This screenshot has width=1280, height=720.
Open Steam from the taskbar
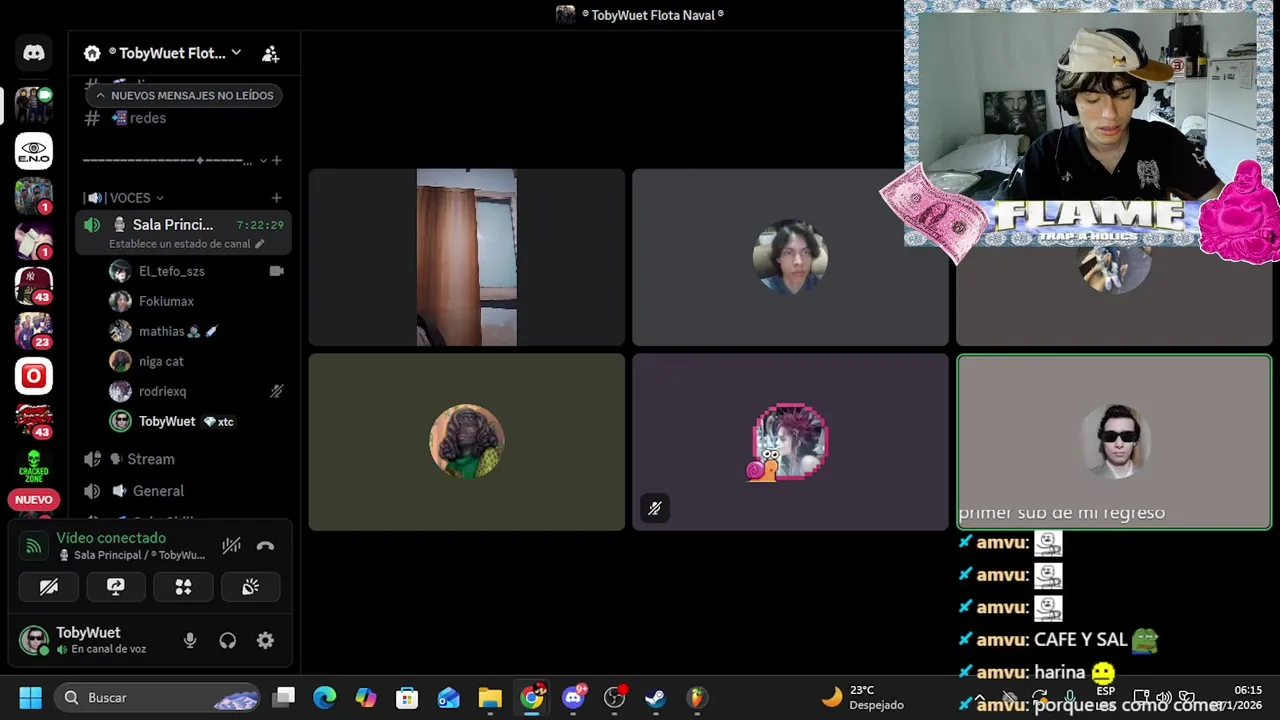pyautogui.click(x=655, y=697)
